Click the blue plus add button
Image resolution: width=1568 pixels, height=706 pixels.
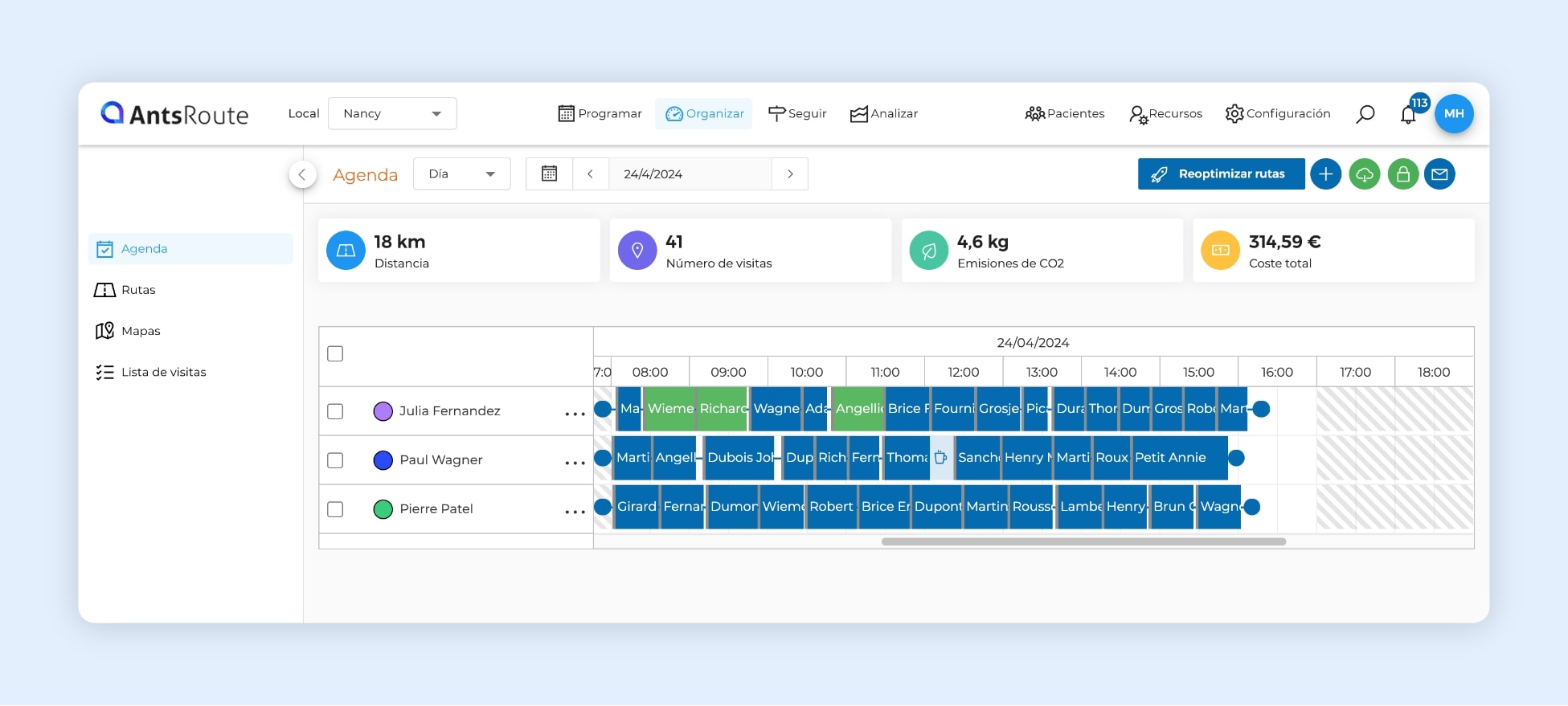[1325, 174]
